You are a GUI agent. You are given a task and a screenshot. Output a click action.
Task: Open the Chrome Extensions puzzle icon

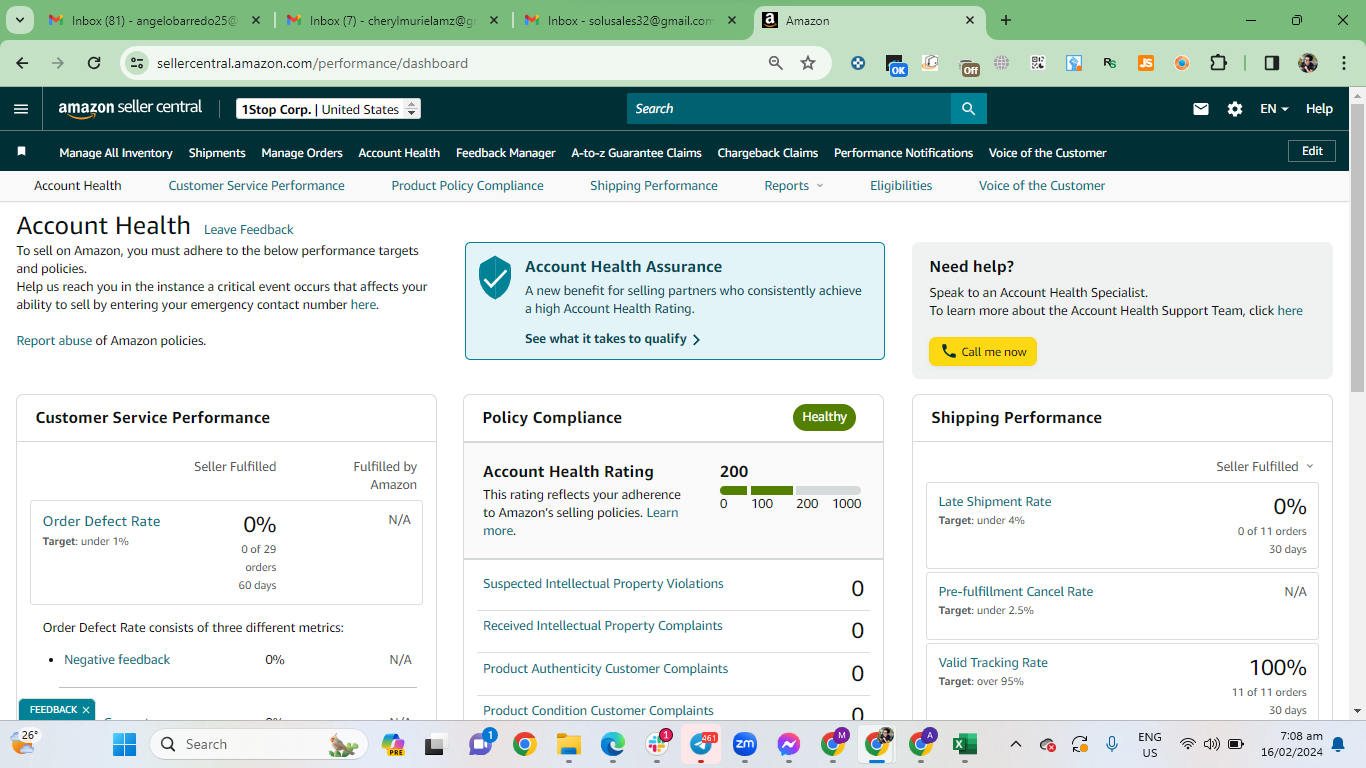1218,63
